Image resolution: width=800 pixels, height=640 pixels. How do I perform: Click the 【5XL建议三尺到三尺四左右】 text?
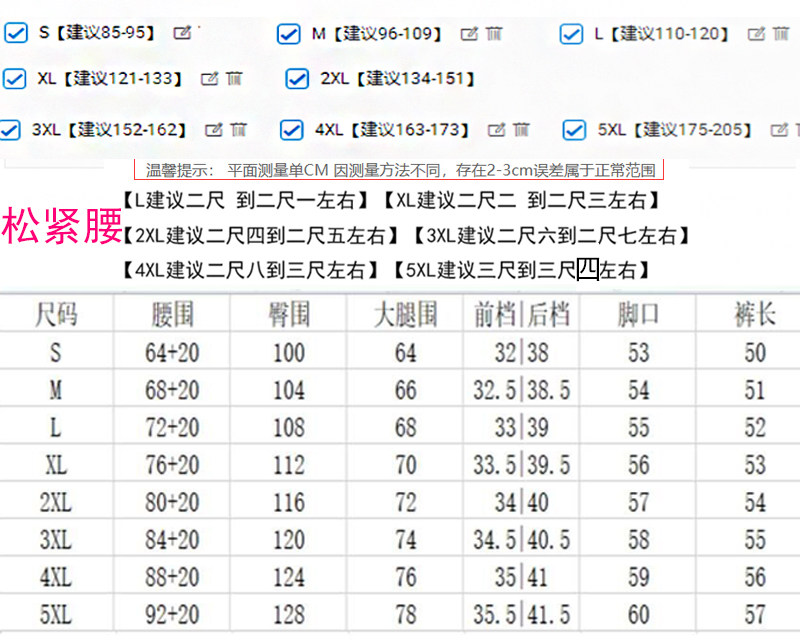521,269
